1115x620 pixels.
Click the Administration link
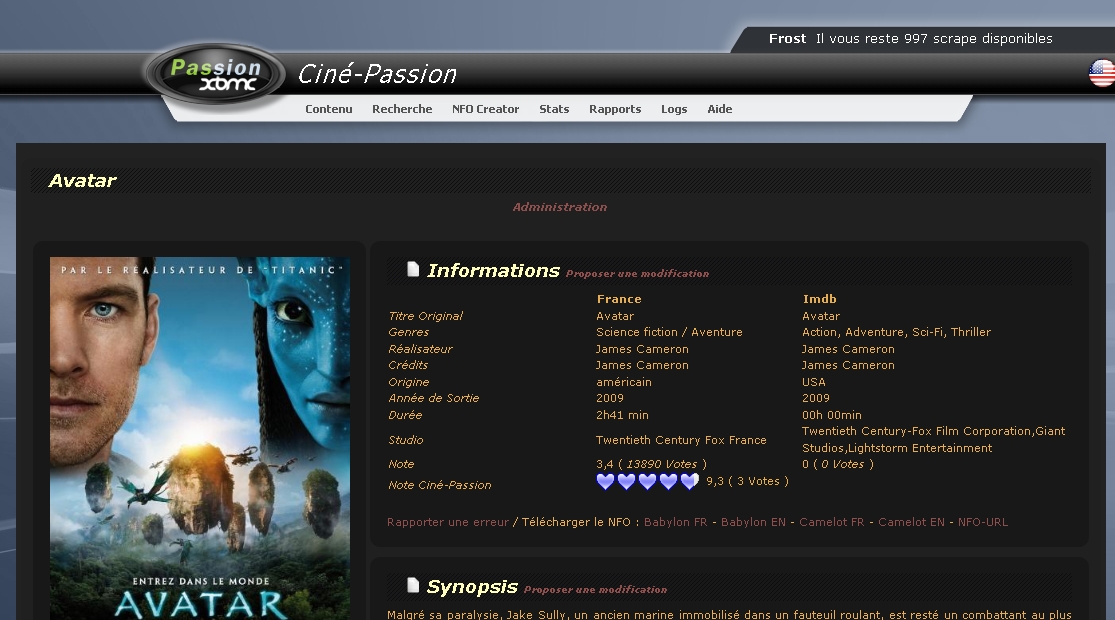560,207
